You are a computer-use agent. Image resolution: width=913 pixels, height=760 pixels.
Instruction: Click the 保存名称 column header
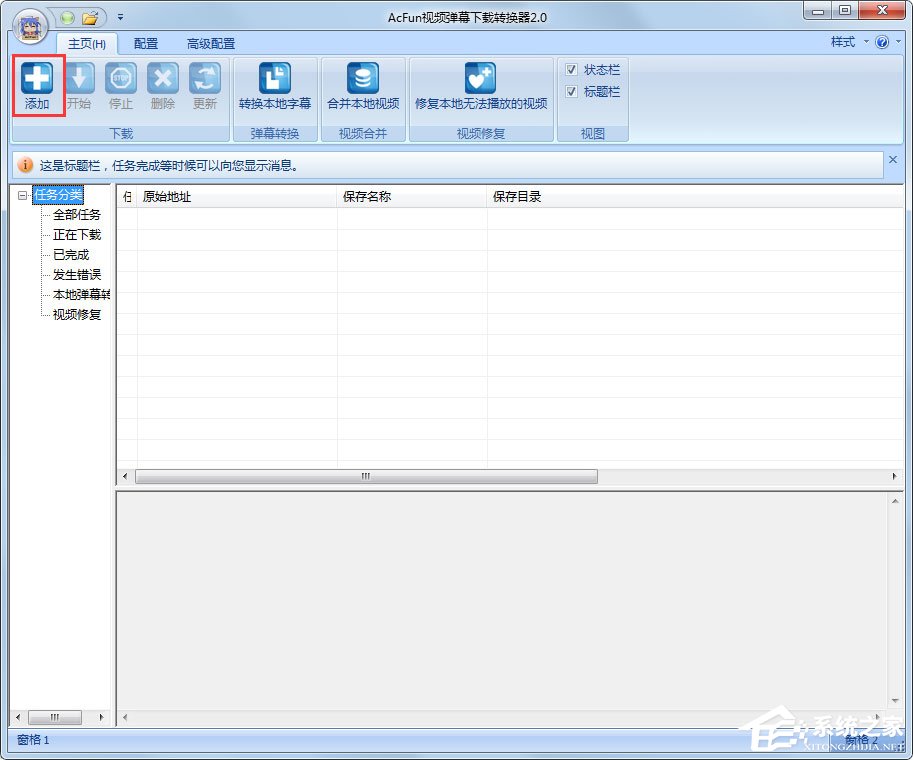(x=412, y=197)
